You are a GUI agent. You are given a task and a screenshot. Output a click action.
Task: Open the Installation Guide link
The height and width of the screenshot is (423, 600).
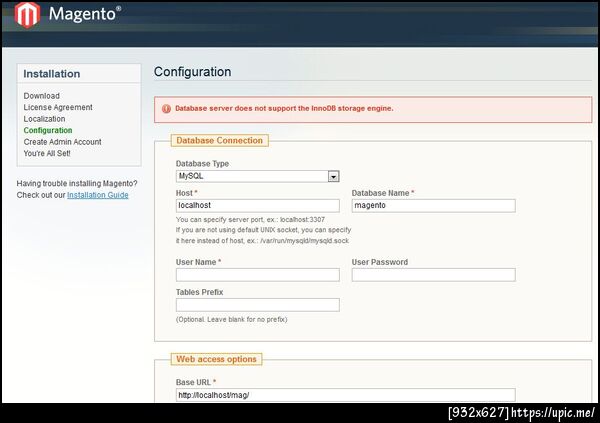click(98, 195)
